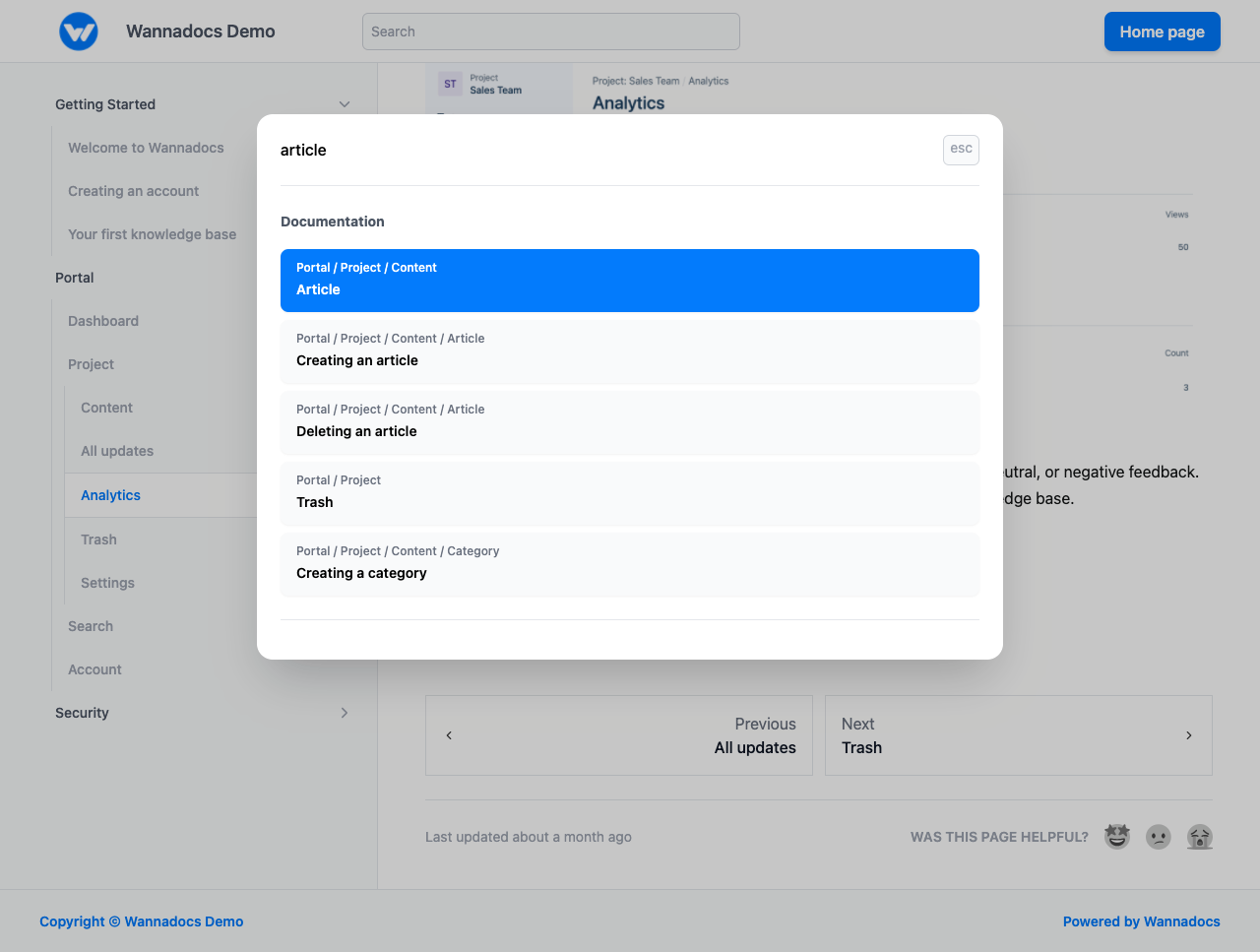Select the highlighted Article search result
Image resolution: width=1260 pixels, height=952 pixels.
630,281
